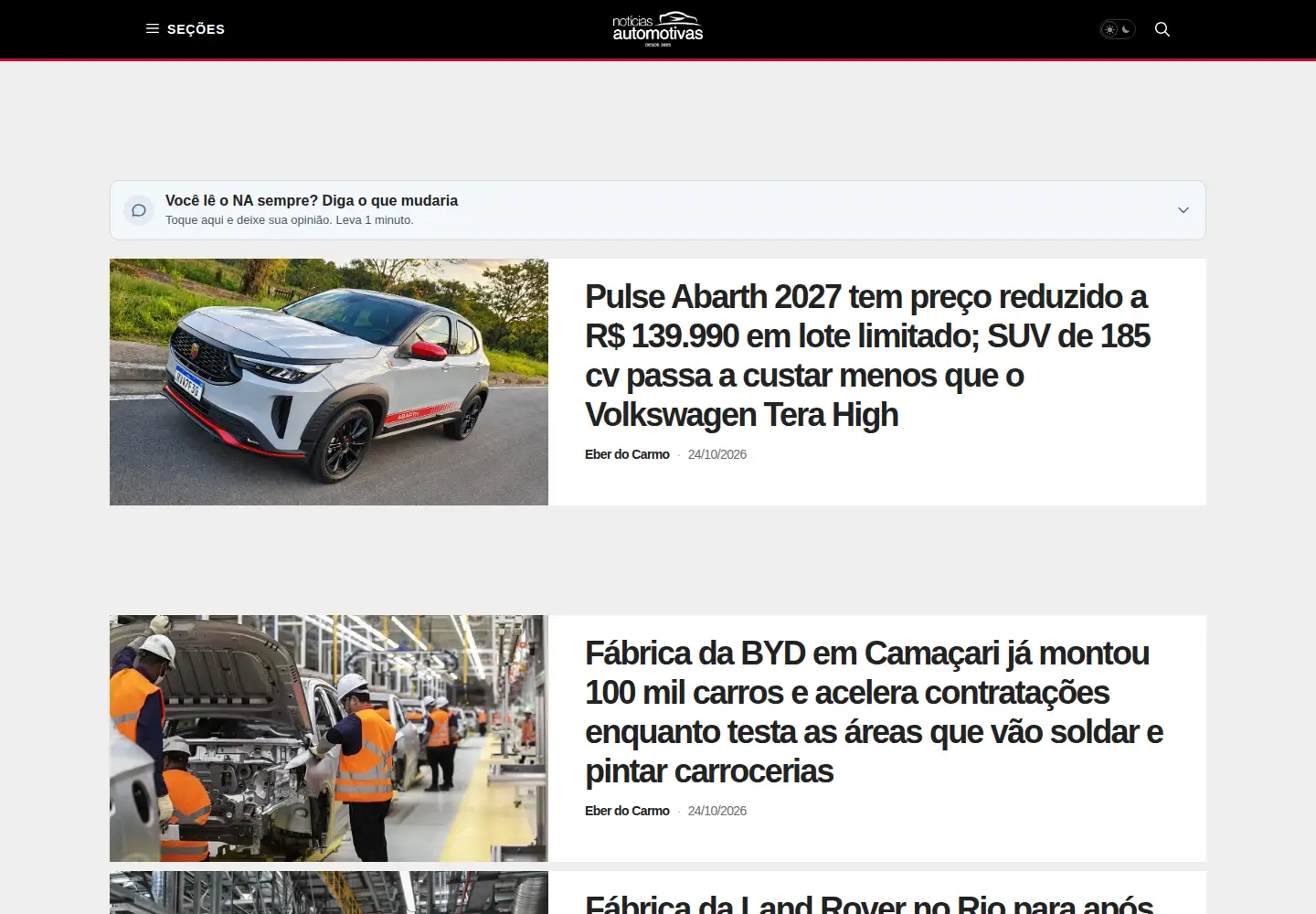
Task: Open the search magnifier icon
Action: [1162, 29]
